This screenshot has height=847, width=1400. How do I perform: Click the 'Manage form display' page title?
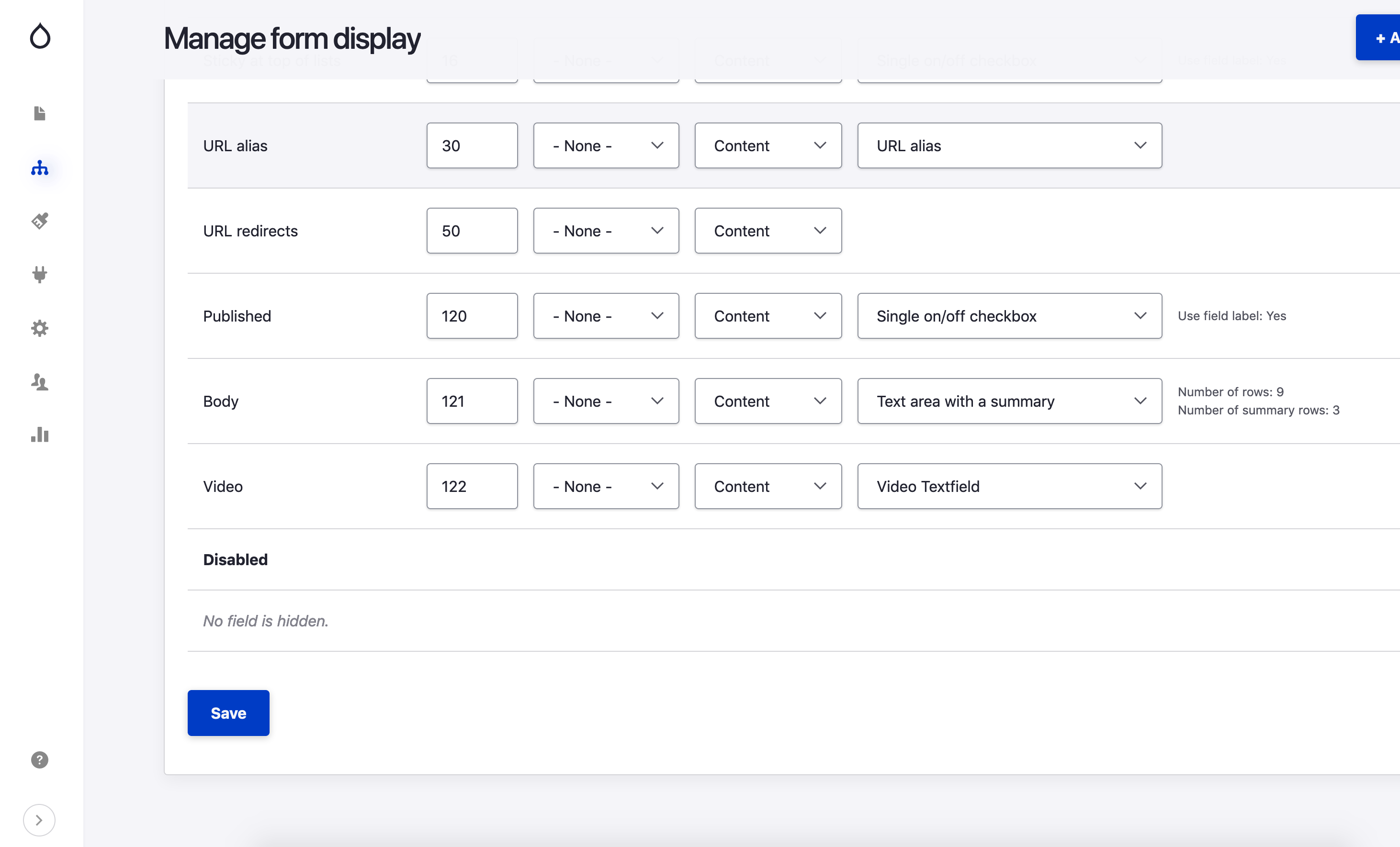coord(292,39)
